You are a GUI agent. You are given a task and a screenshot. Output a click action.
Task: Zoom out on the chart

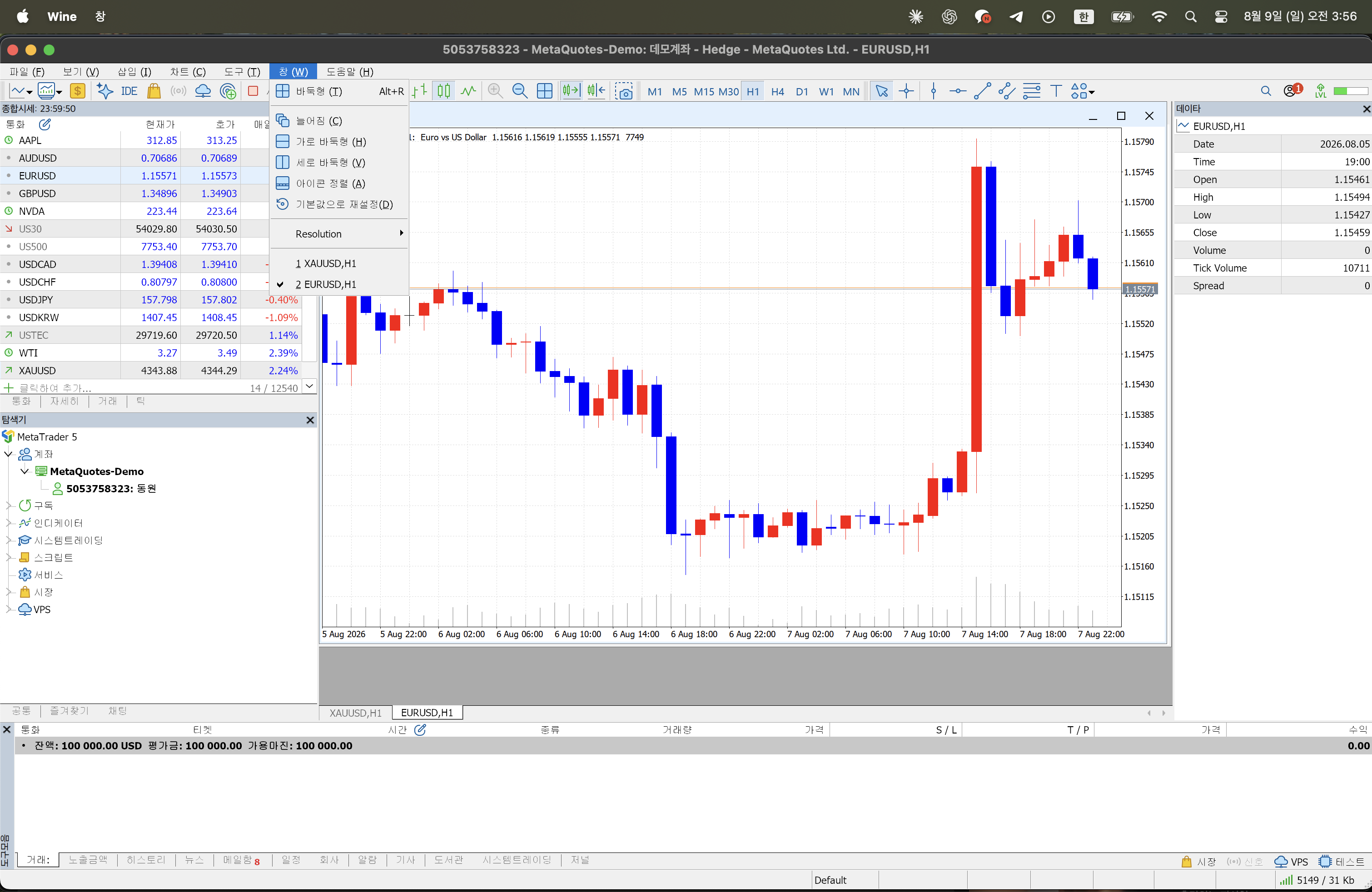pyautogui.click(x=519, y=91)
